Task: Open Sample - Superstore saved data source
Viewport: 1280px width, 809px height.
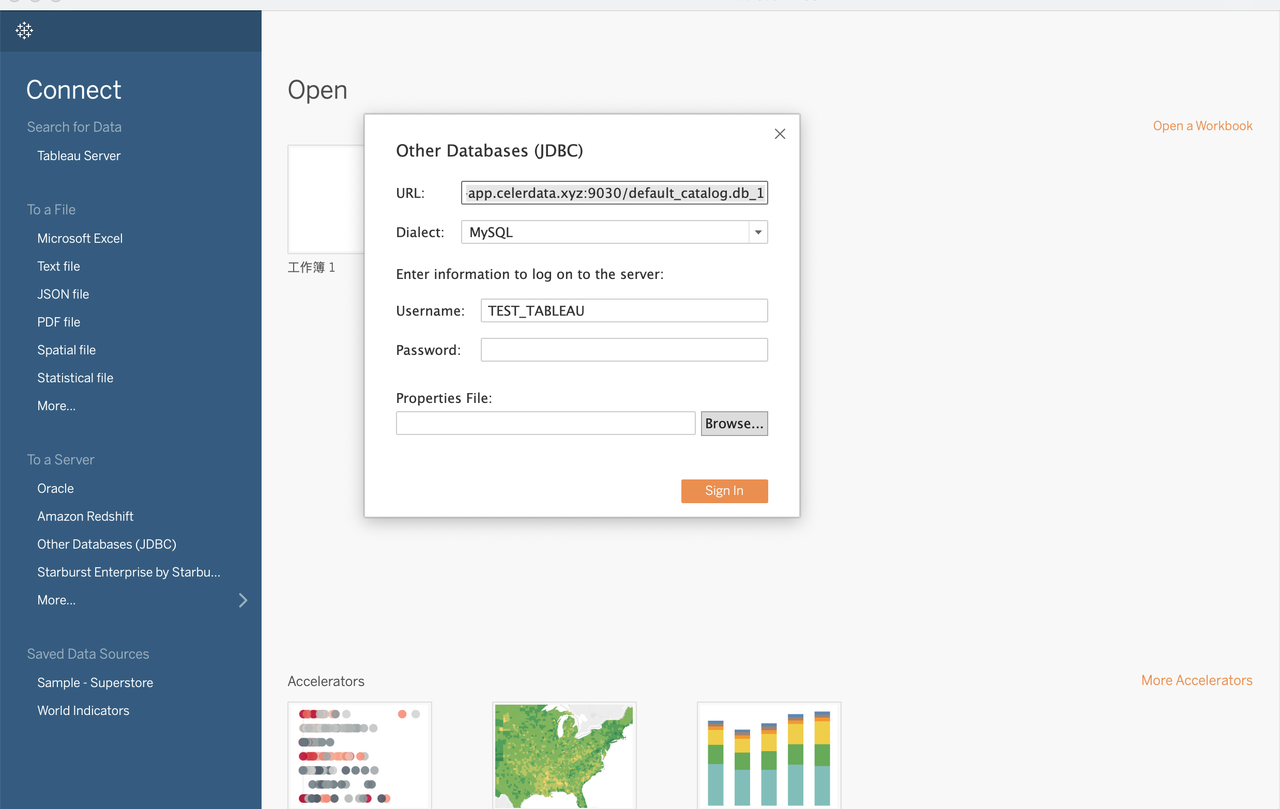Action: click(x=95, y=682)
